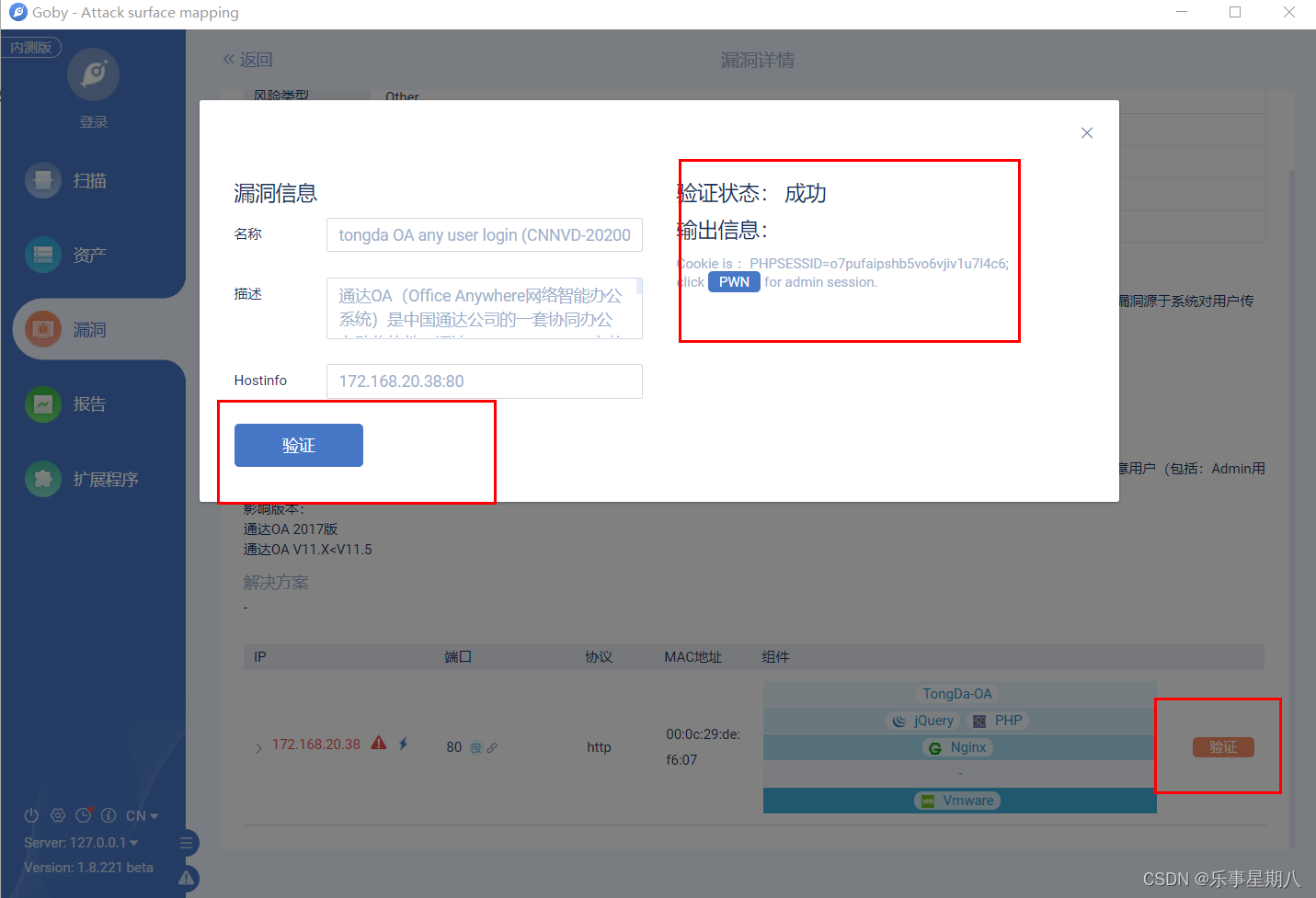
Task: Click the 返回 back link
Action: [x=247, y=60]
